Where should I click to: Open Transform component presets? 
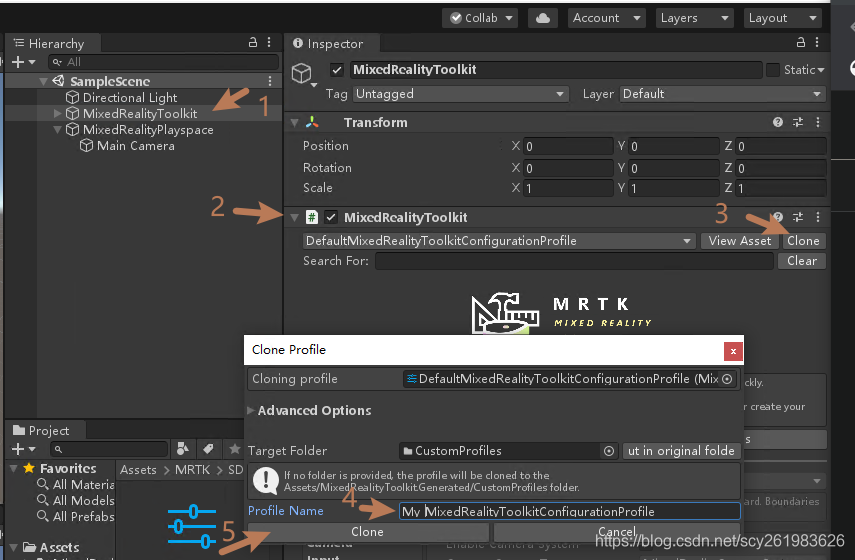pyautogui.click(x=798, y=122)
